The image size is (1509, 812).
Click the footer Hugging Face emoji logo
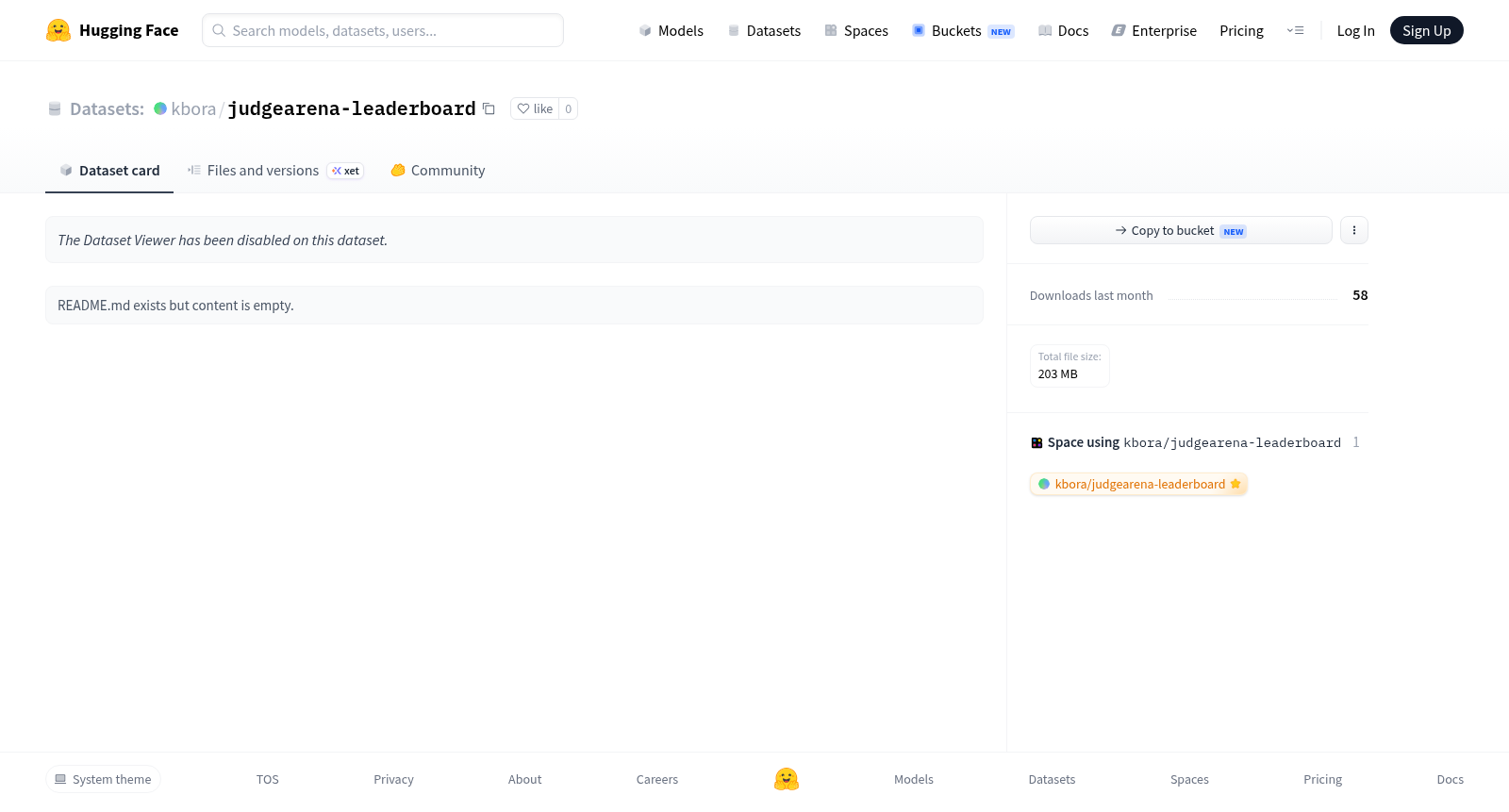pos(787,779)
